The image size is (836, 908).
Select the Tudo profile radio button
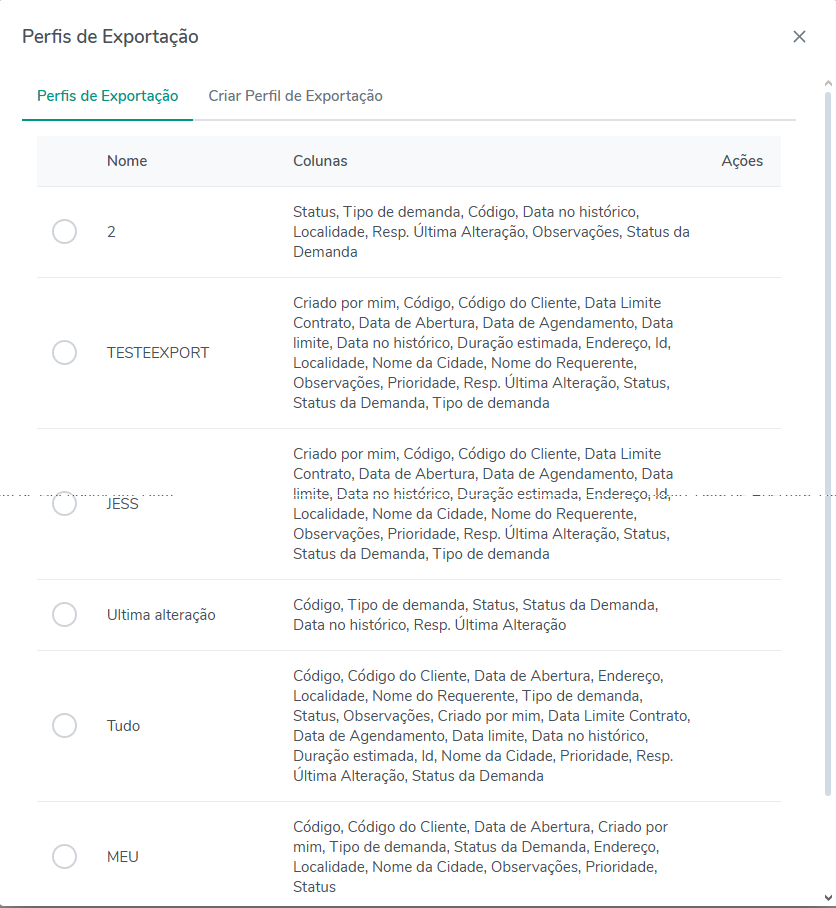pyautogui.click(x=64, y=726)
